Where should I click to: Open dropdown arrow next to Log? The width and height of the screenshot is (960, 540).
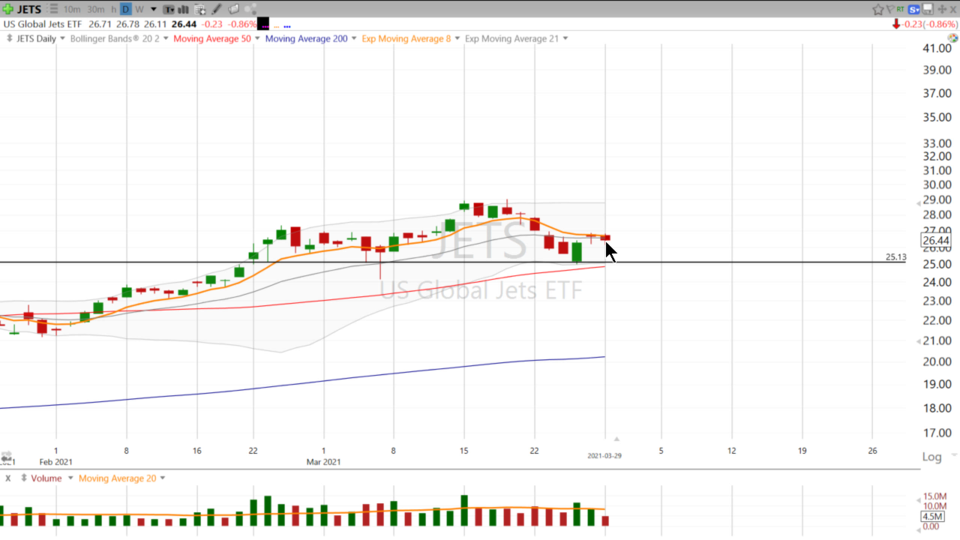click(954, 455)
